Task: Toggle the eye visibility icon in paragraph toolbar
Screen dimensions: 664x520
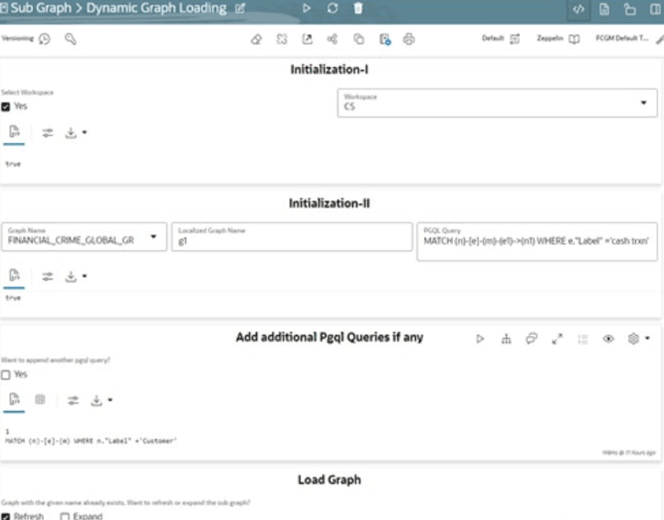Action: (x=609, y=339)
